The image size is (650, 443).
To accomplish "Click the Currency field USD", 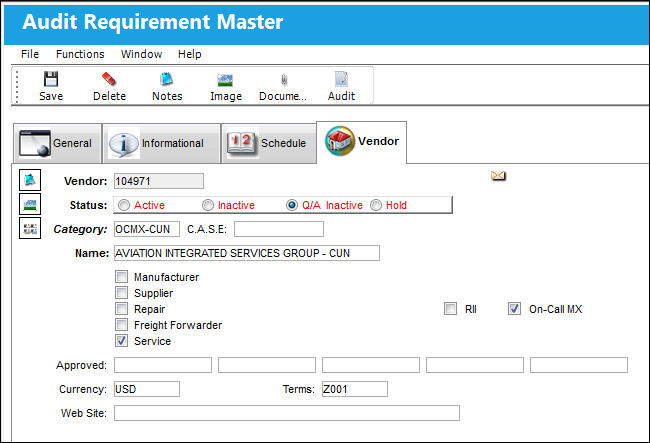I will pyautogui.click(x=147, y=389).
